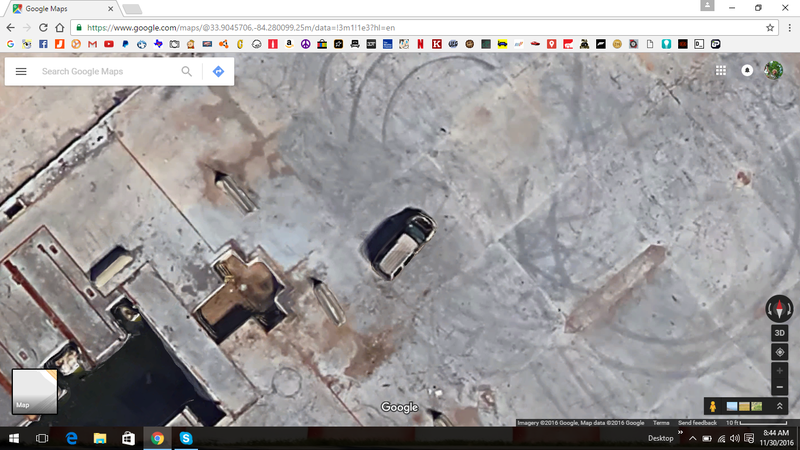Go back with the browser back arrow
Screen dimensions: 800x450
(11, 28)
